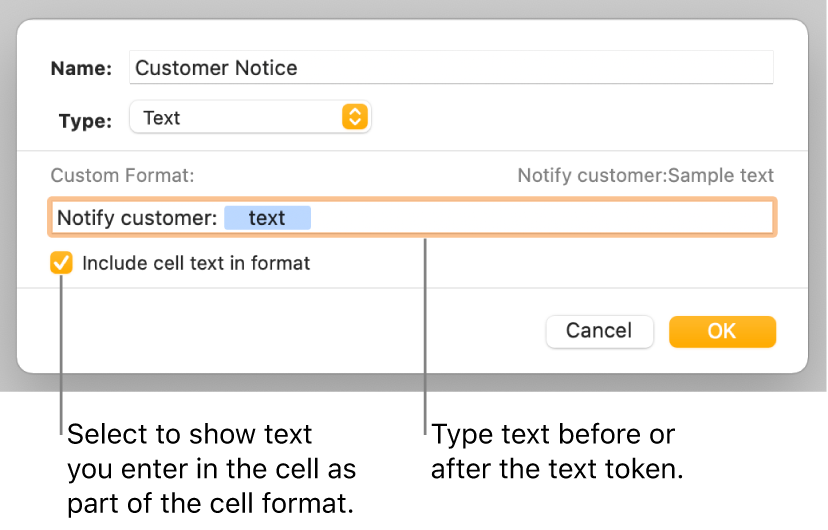Viewport: 828px width, 530px height.
Task: Click the 'Name:' label
Action: click(81, 68)
